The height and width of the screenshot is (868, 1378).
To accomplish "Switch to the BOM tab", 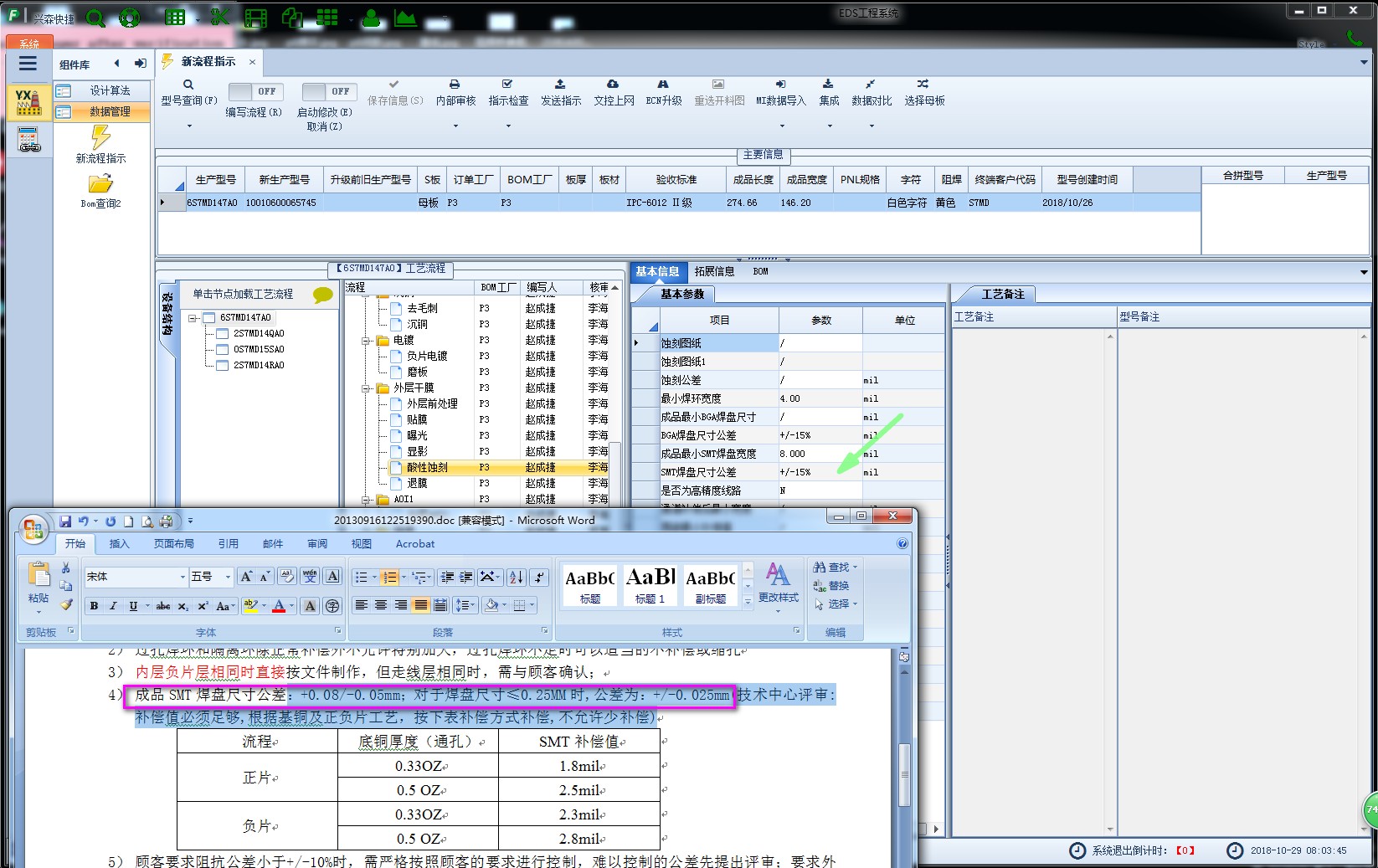I will 760,271.
